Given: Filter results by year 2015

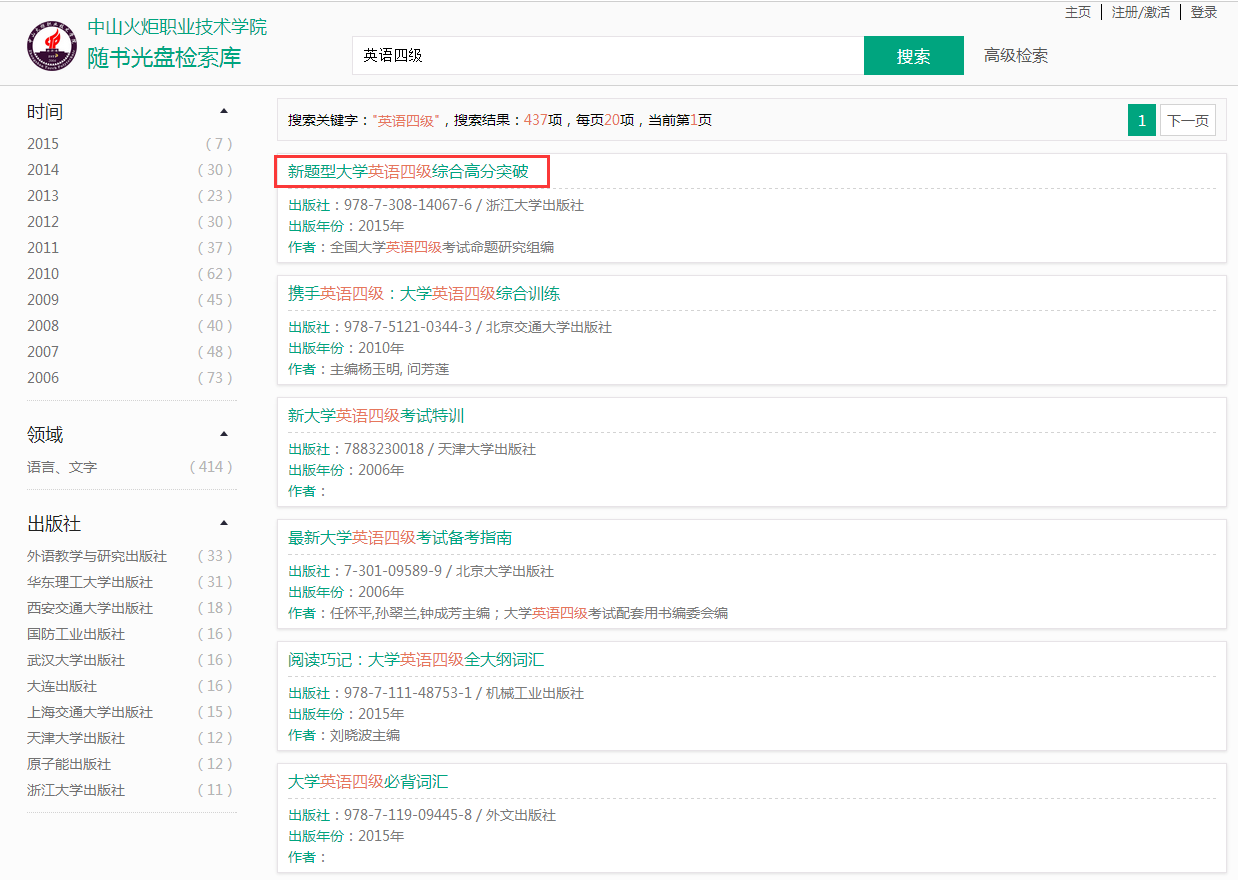Looking at the screenshot, I should pos(43,144).
